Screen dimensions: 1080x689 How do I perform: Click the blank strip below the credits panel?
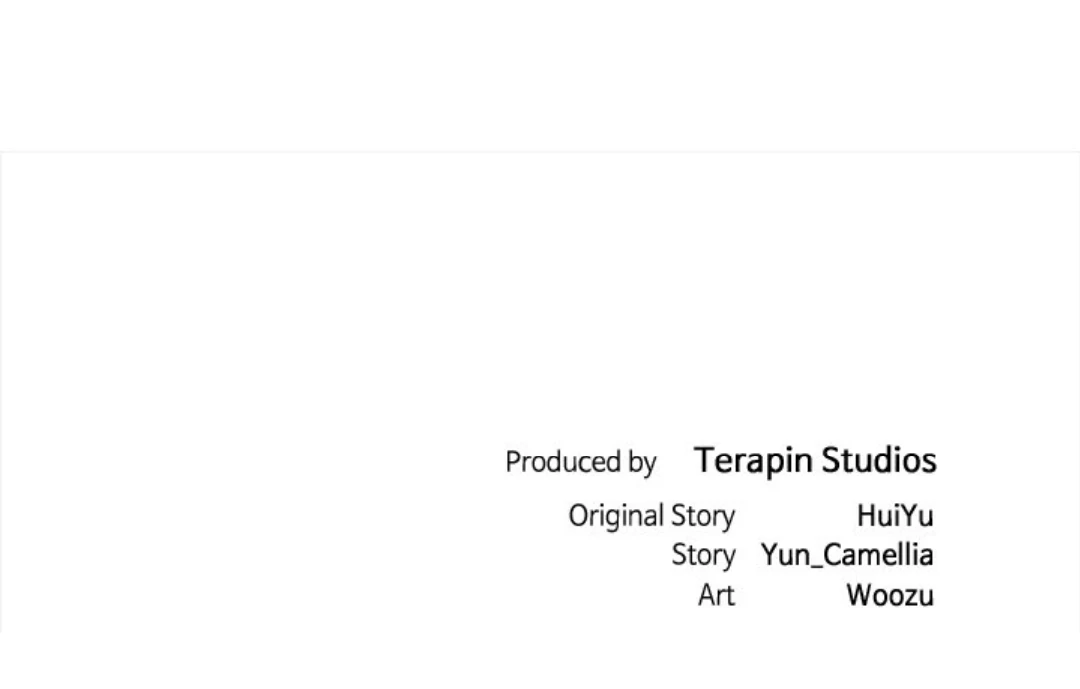540,661
